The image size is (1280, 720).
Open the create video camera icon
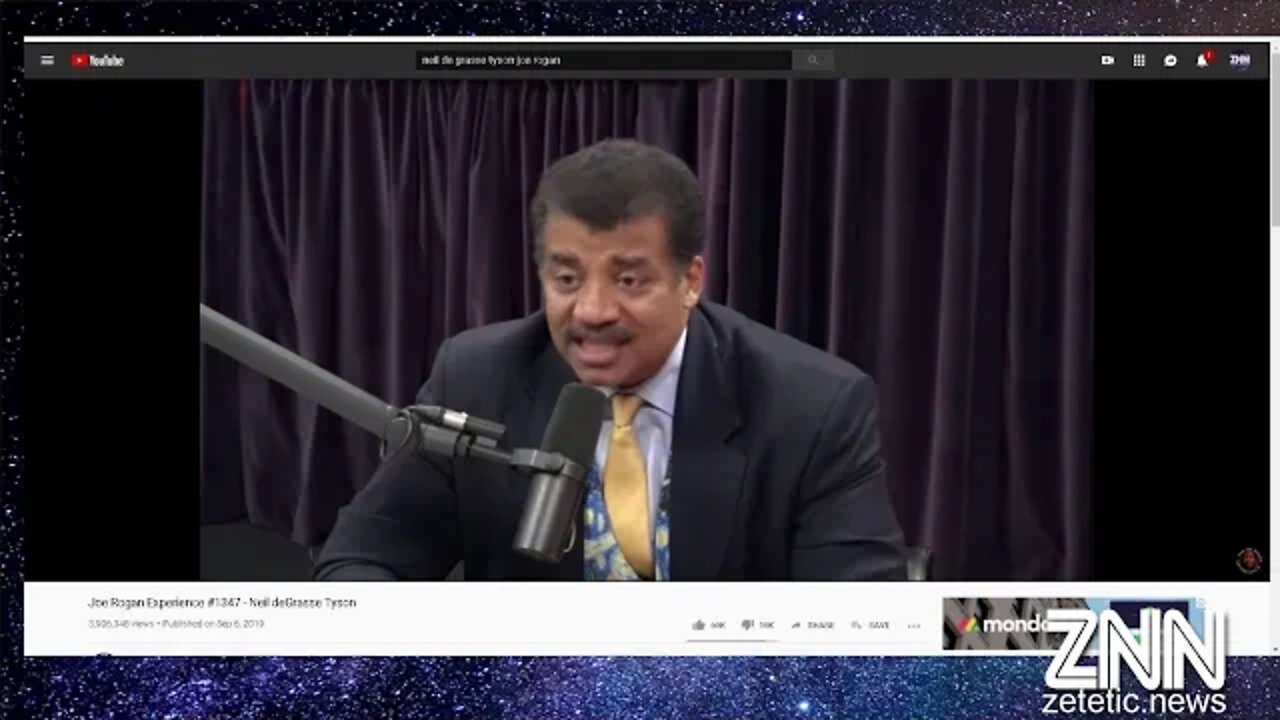pos(1107,60)
